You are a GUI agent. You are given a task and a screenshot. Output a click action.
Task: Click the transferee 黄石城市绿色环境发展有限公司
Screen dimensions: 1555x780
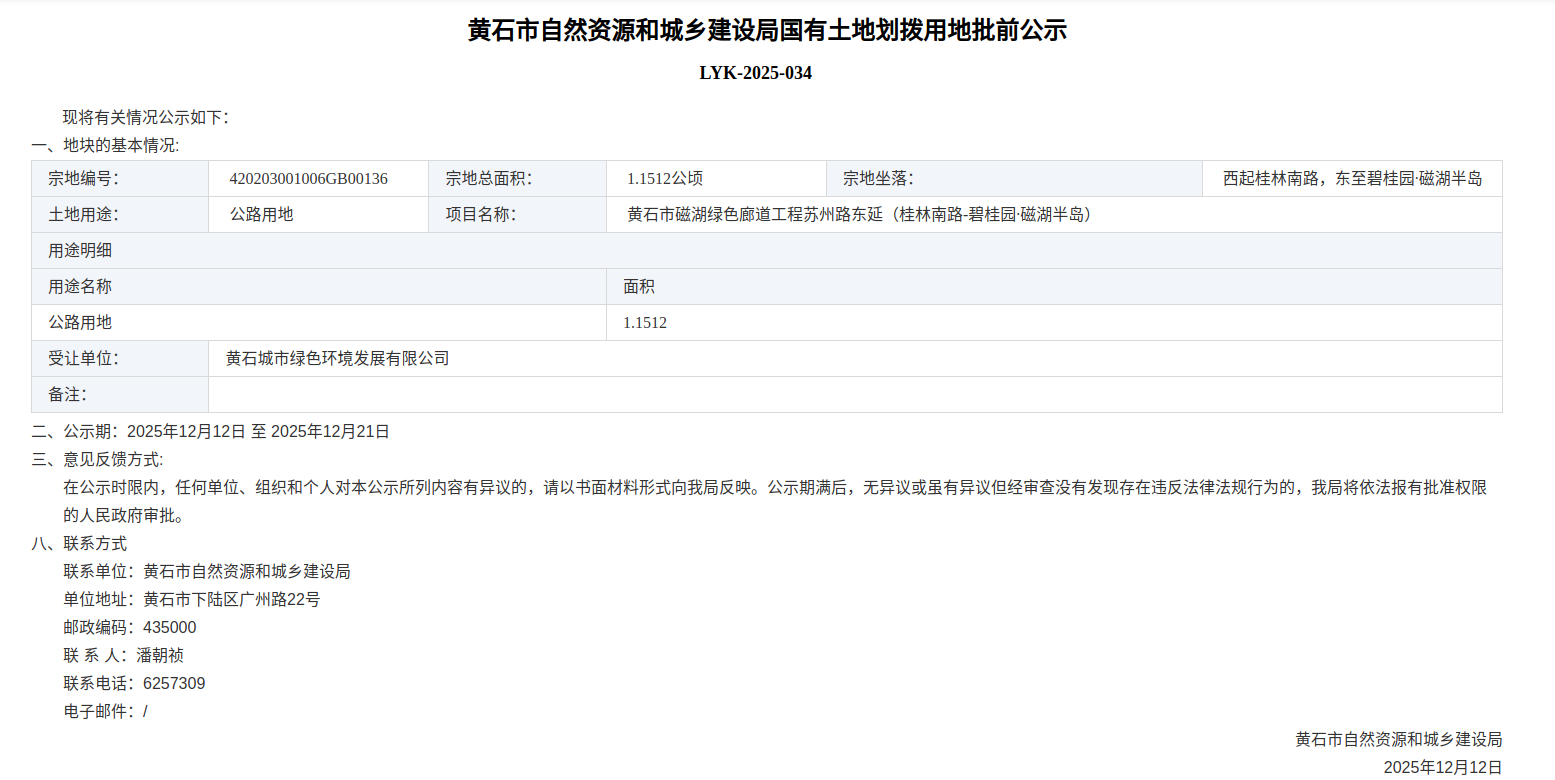pos(337,359)
